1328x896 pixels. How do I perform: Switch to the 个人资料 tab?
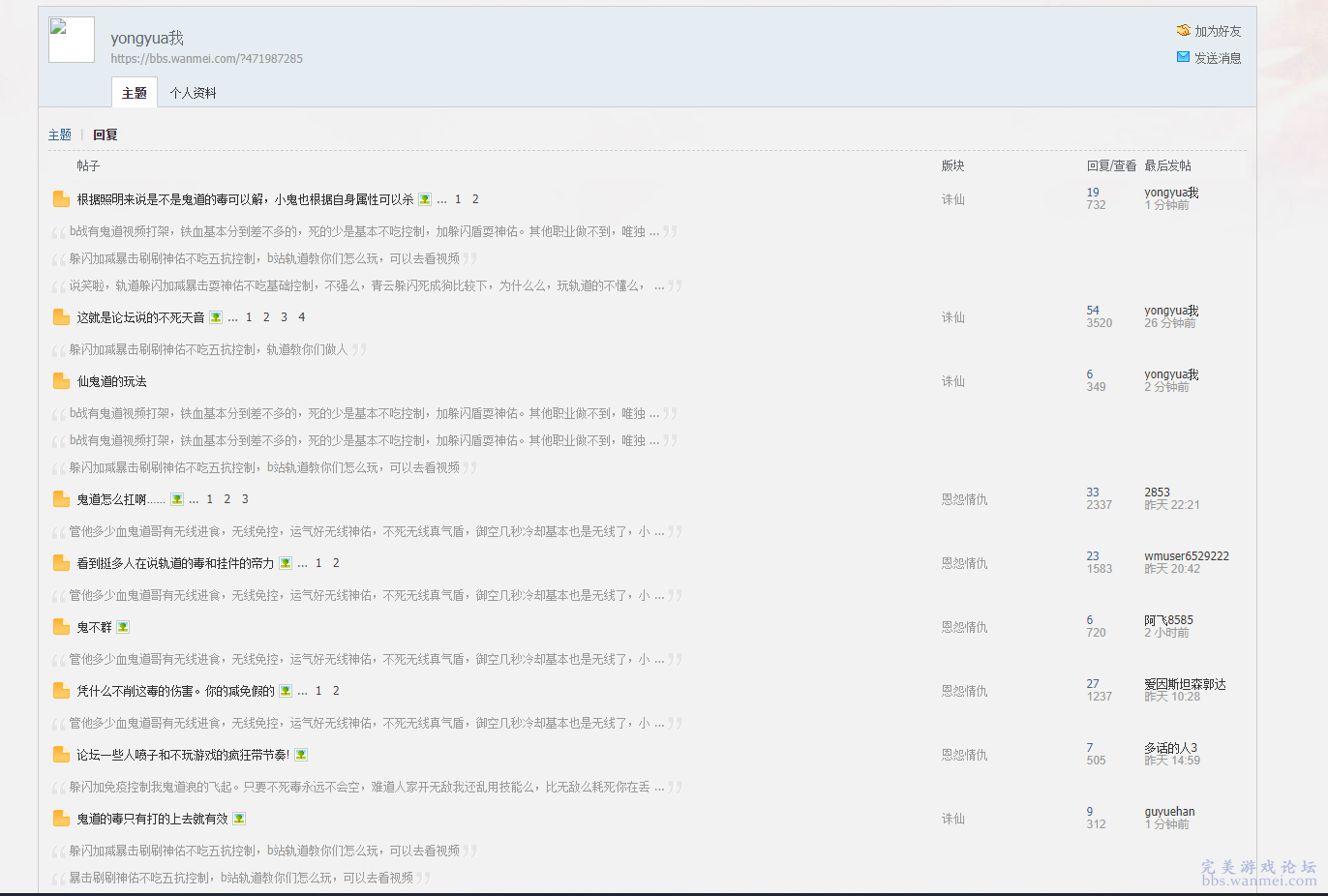(193, 93)
